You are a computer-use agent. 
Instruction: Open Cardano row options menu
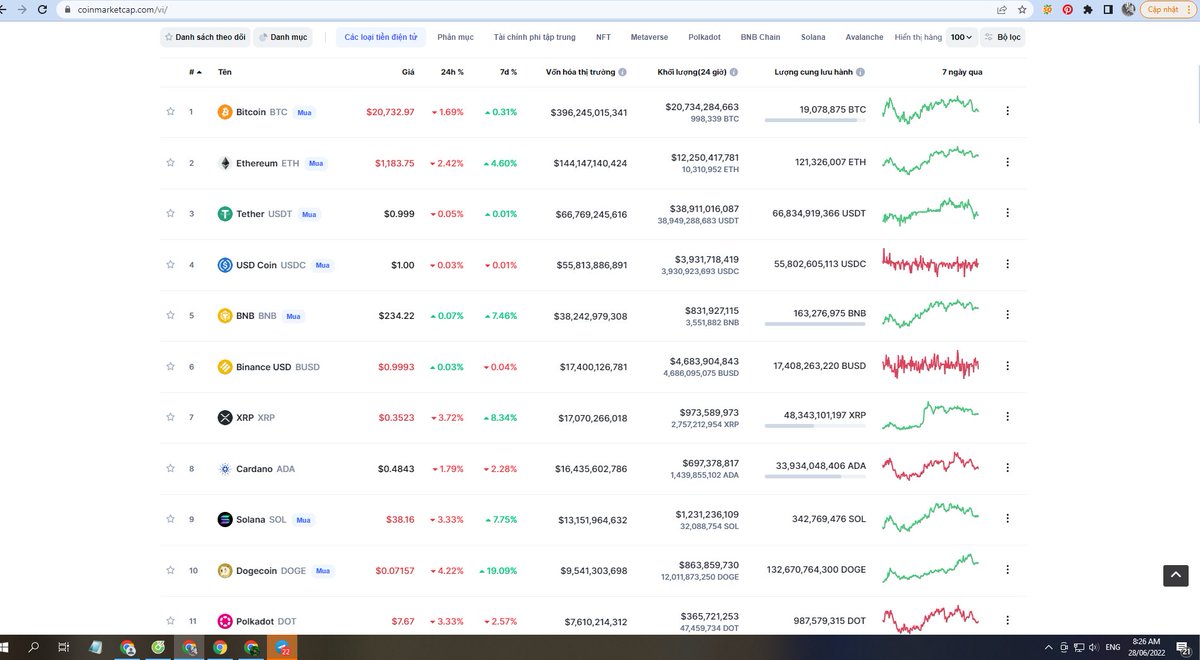(1007, 468)
